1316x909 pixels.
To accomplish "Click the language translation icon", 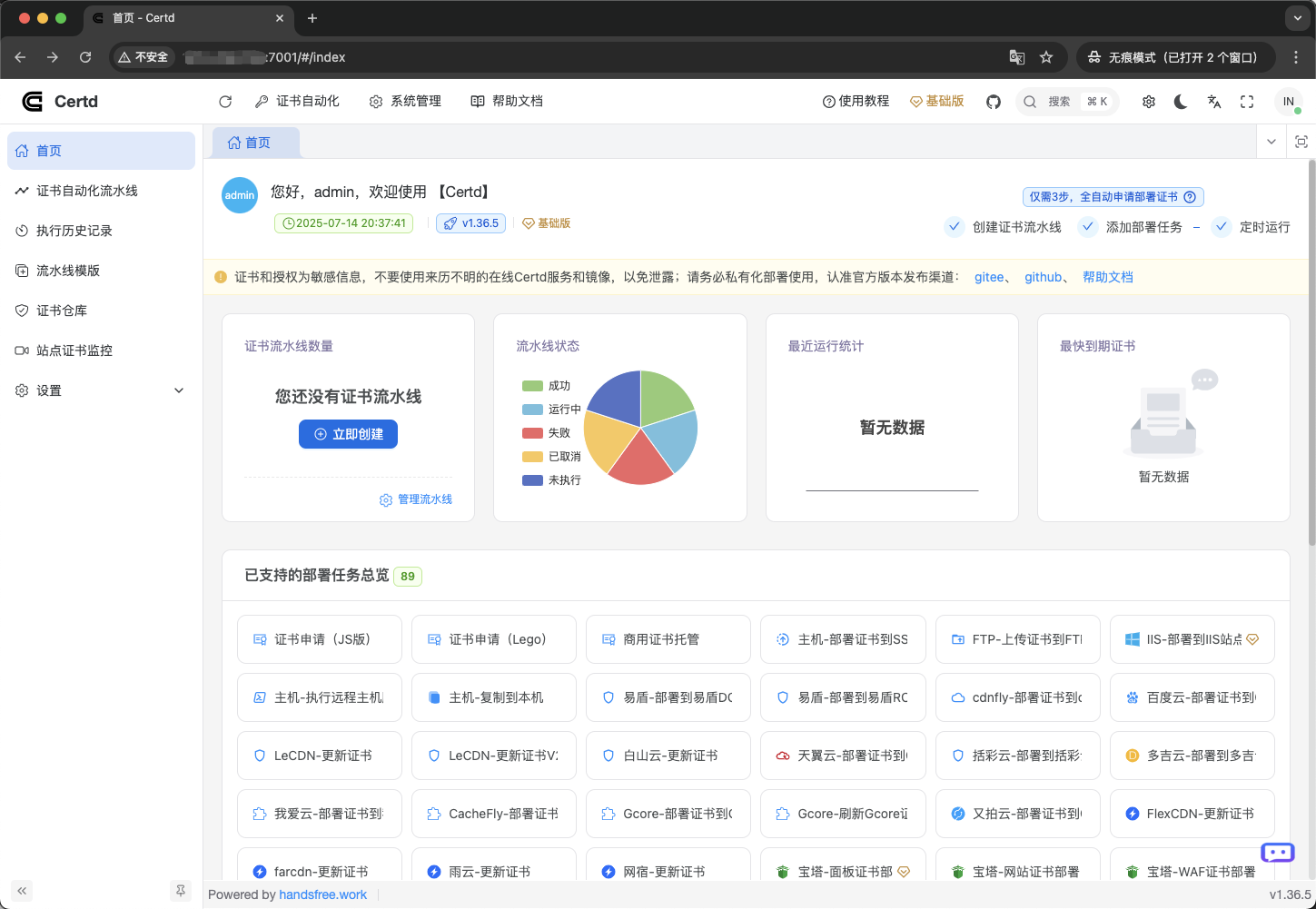I will pyautogui.click(x=1214, y=102).
